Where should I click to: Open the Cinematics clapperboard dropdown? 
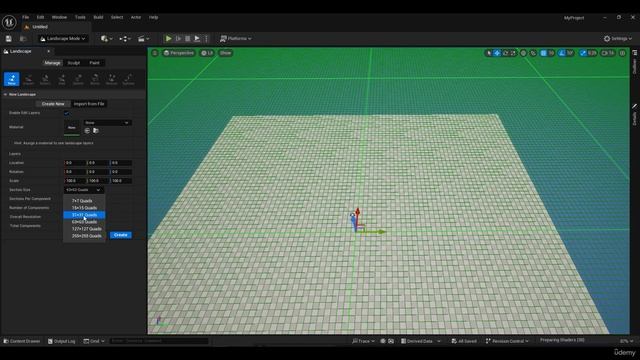[x=143, y=39]
